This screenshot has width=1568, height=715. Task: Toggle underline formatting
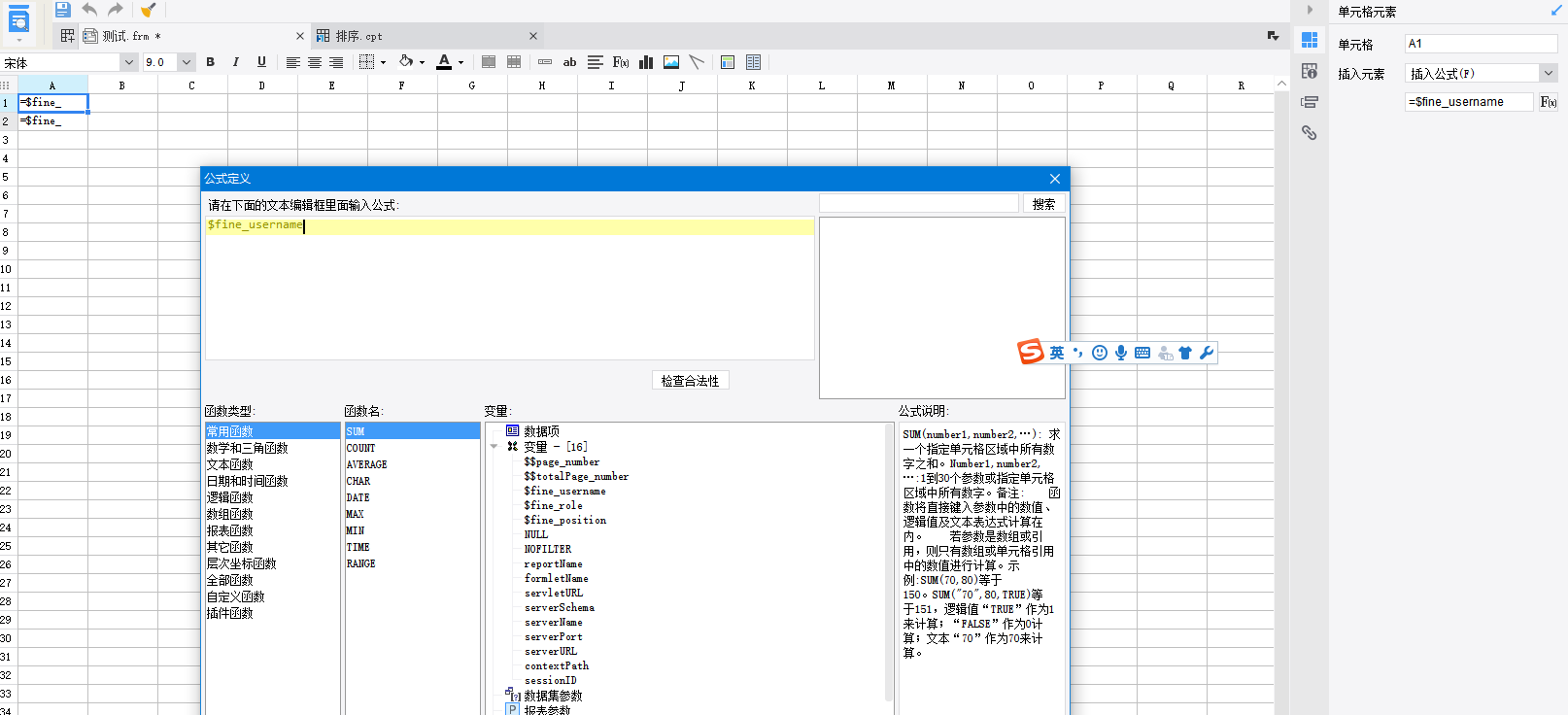tap(261, 62)
